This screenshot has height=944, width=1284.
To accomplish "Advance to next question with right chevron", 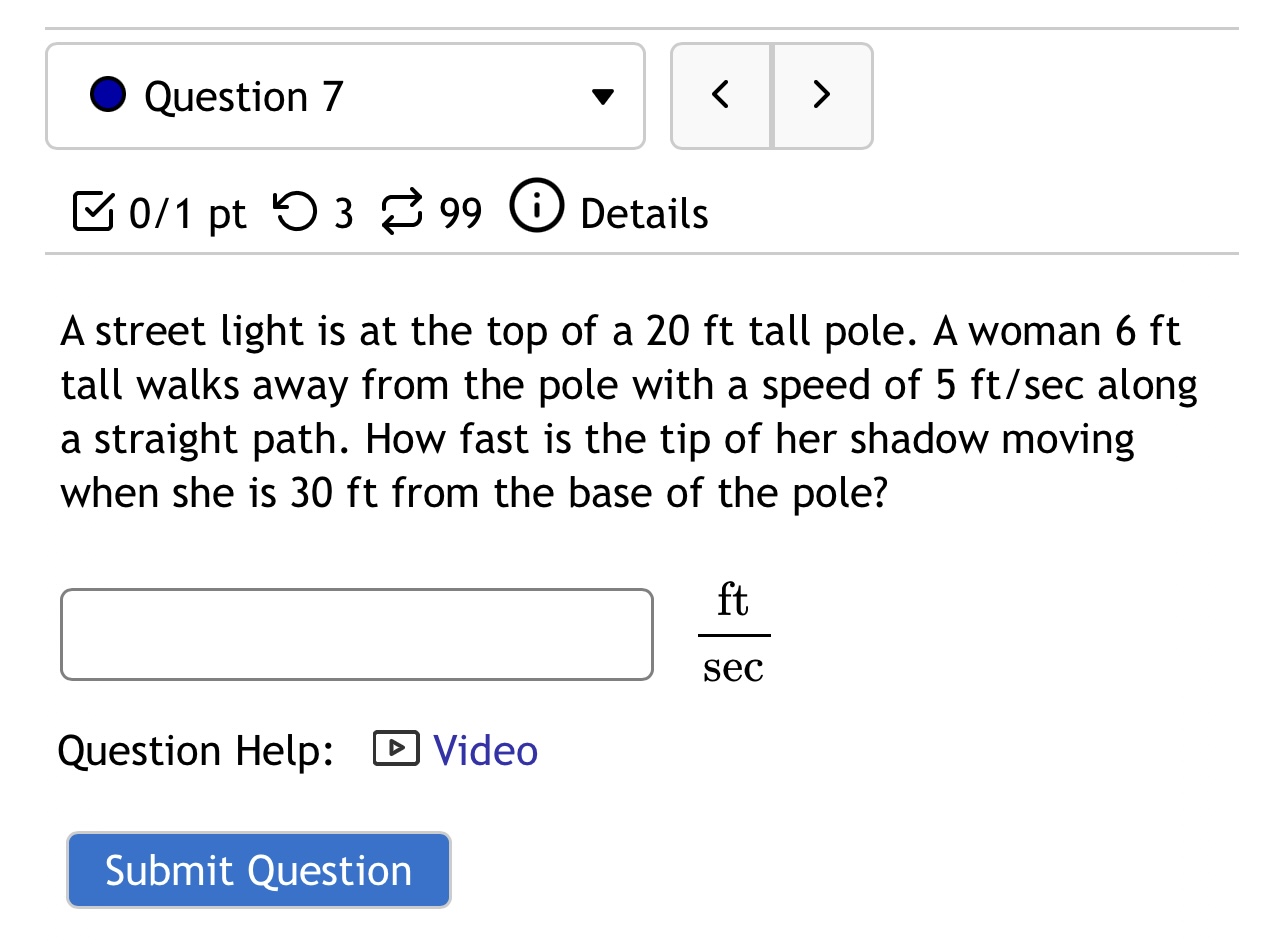I will (x=821, y=94).
